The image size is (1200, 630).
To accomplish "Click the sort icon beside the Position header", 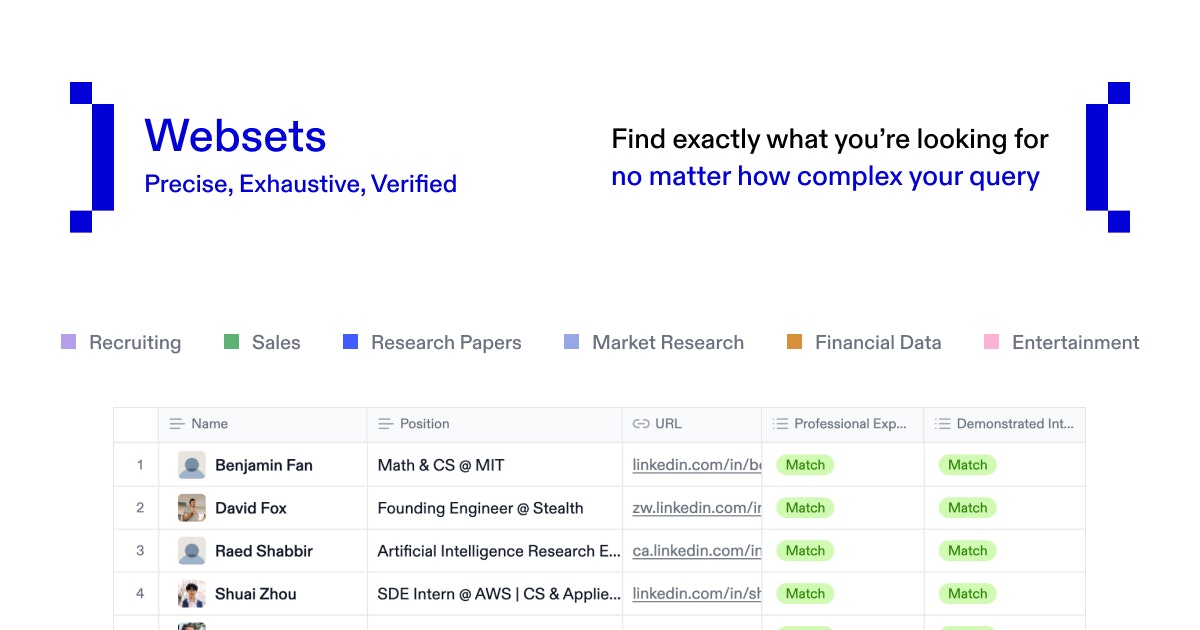I will pyautogui.click(x=384, y=423).
